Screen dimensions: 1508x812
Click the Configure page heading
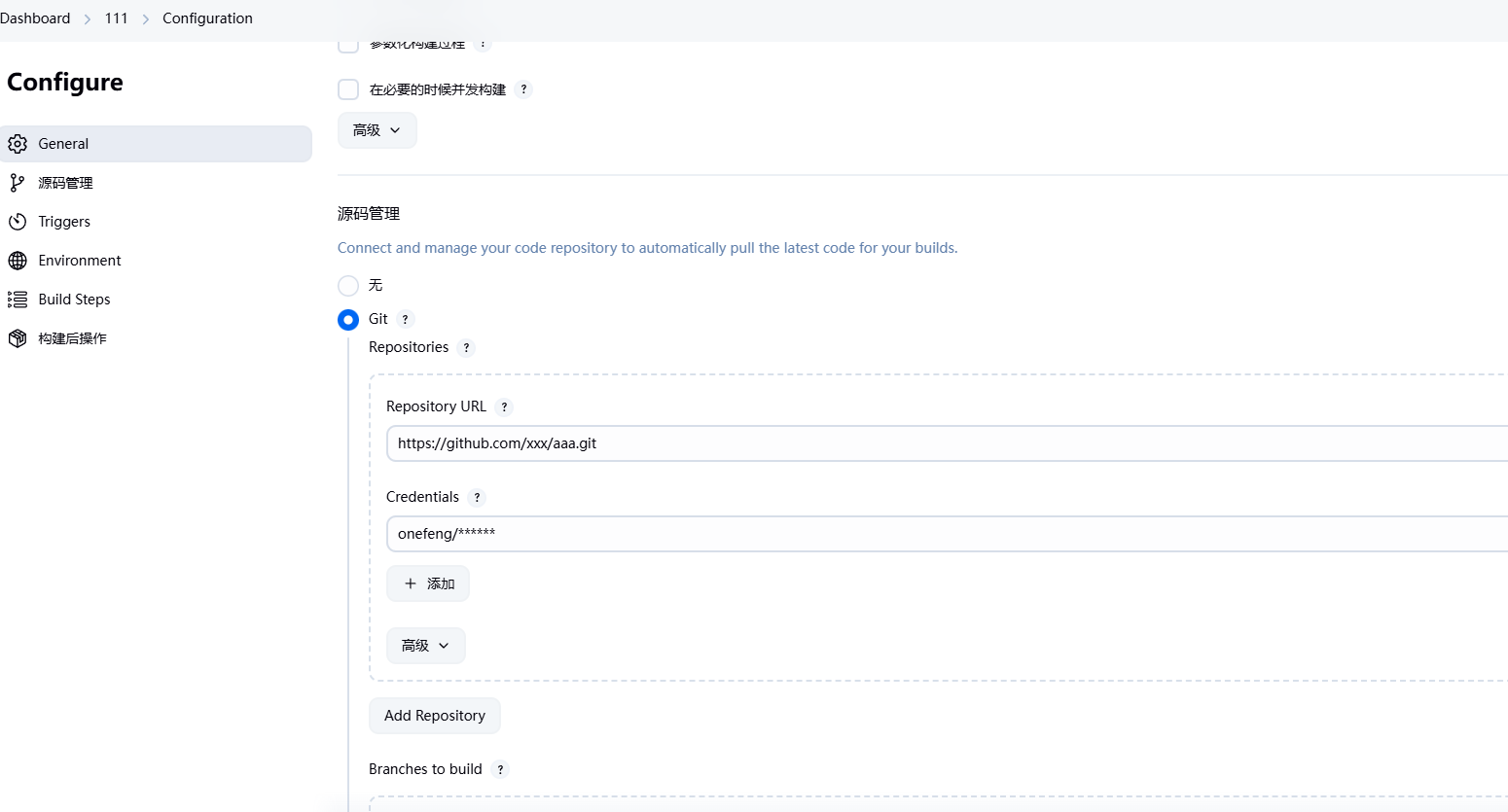(65, 83)
